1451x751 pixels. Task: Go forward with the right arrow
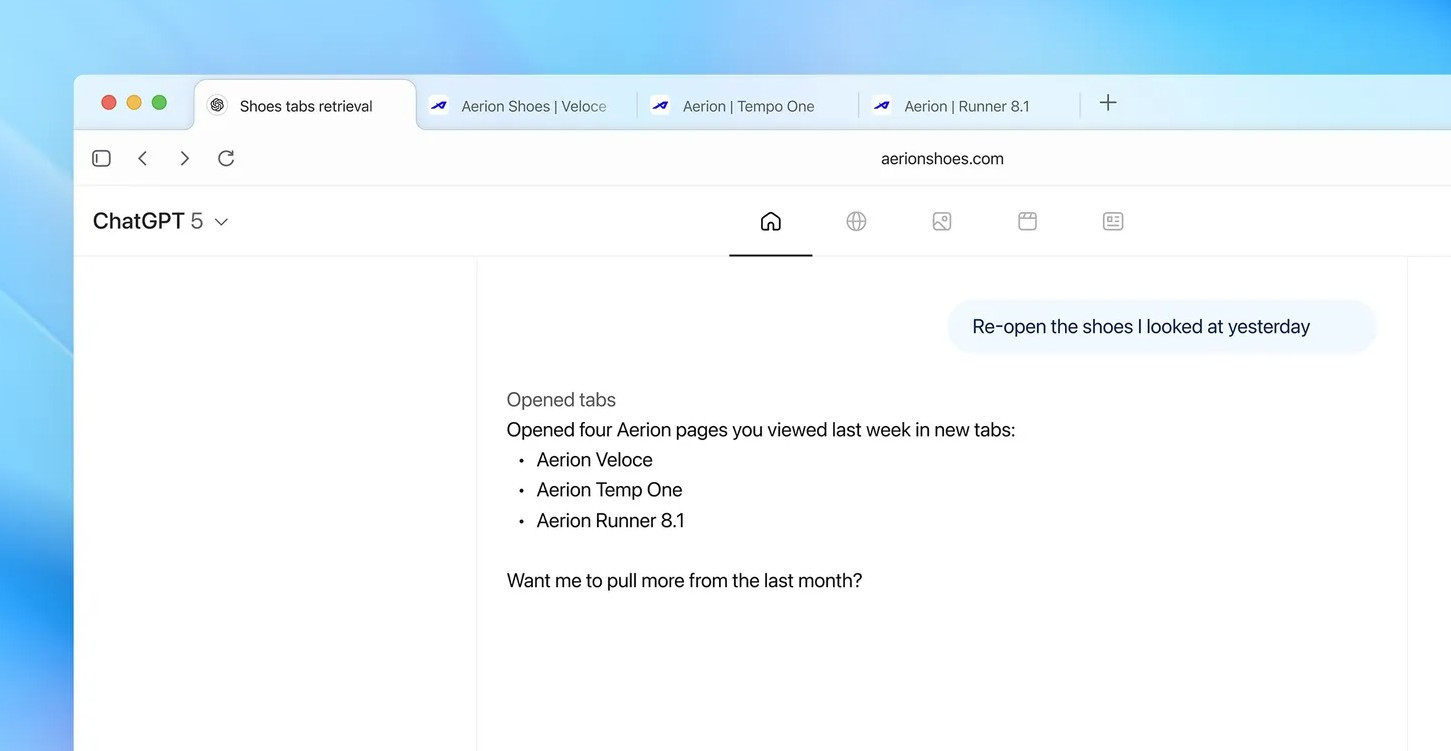[184, 158]
